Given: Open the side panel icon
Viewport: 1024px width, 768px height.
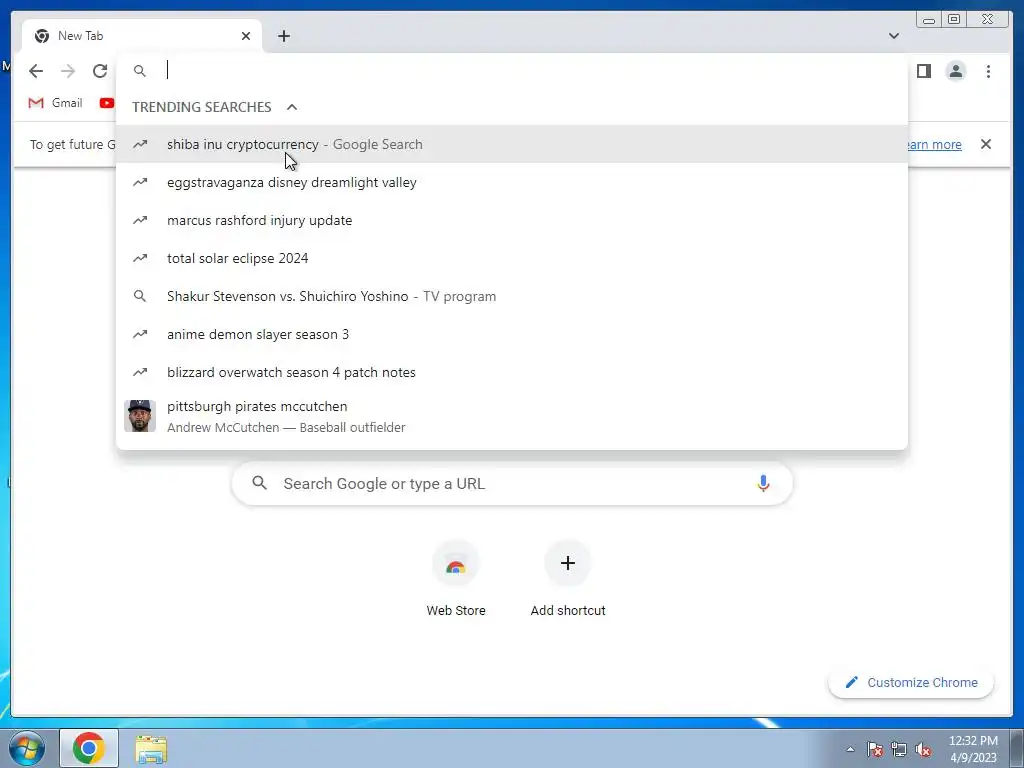Looking at the screenshot, I should point(923,71).
